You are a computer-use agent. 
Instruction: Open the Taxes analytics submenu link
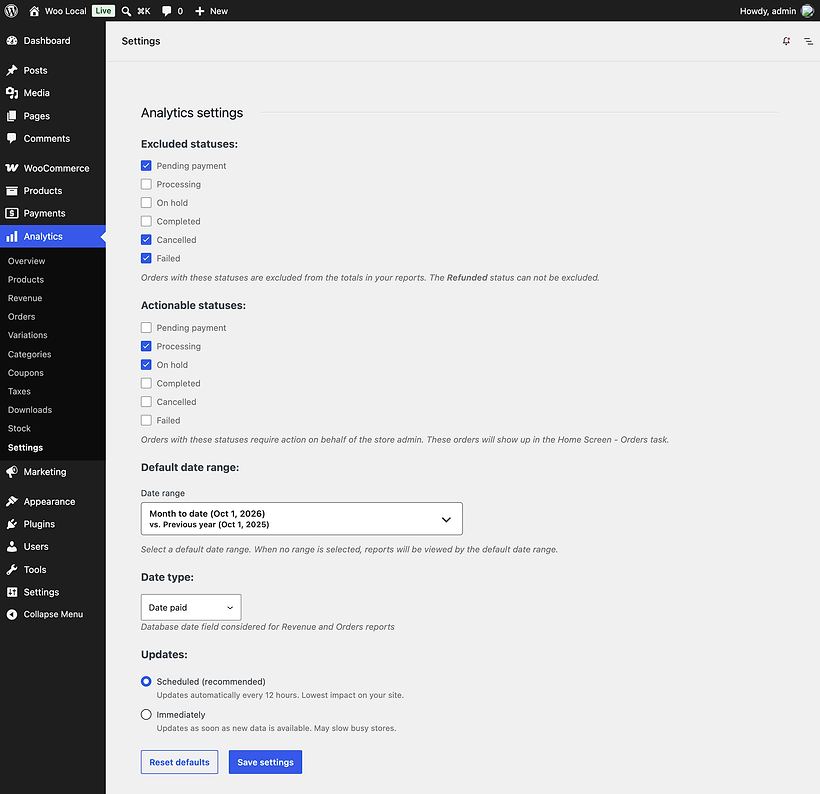pos(19,391)
